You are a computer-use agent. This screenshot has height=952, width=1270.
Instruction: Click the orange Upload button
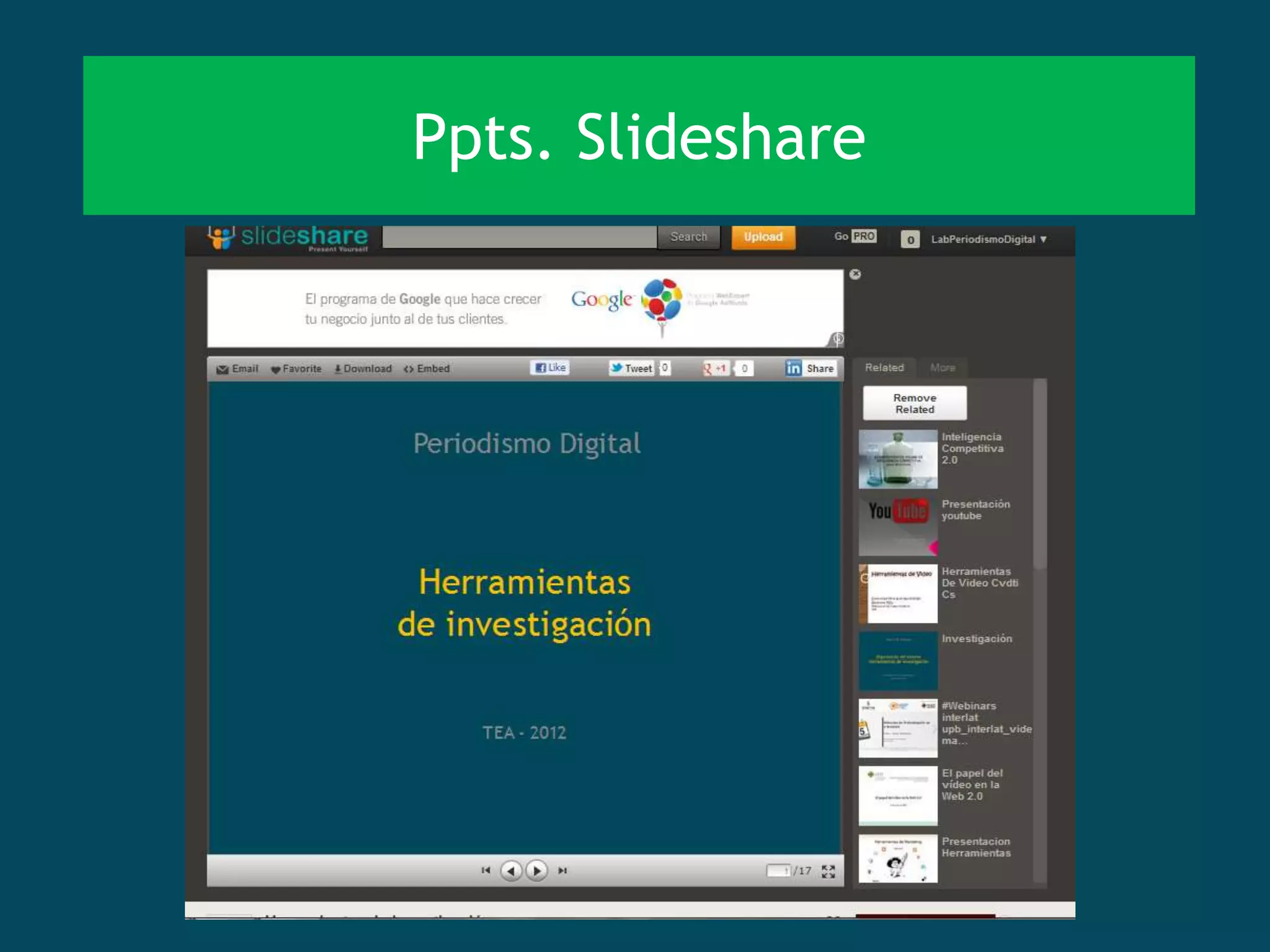[x=763, y=237]
